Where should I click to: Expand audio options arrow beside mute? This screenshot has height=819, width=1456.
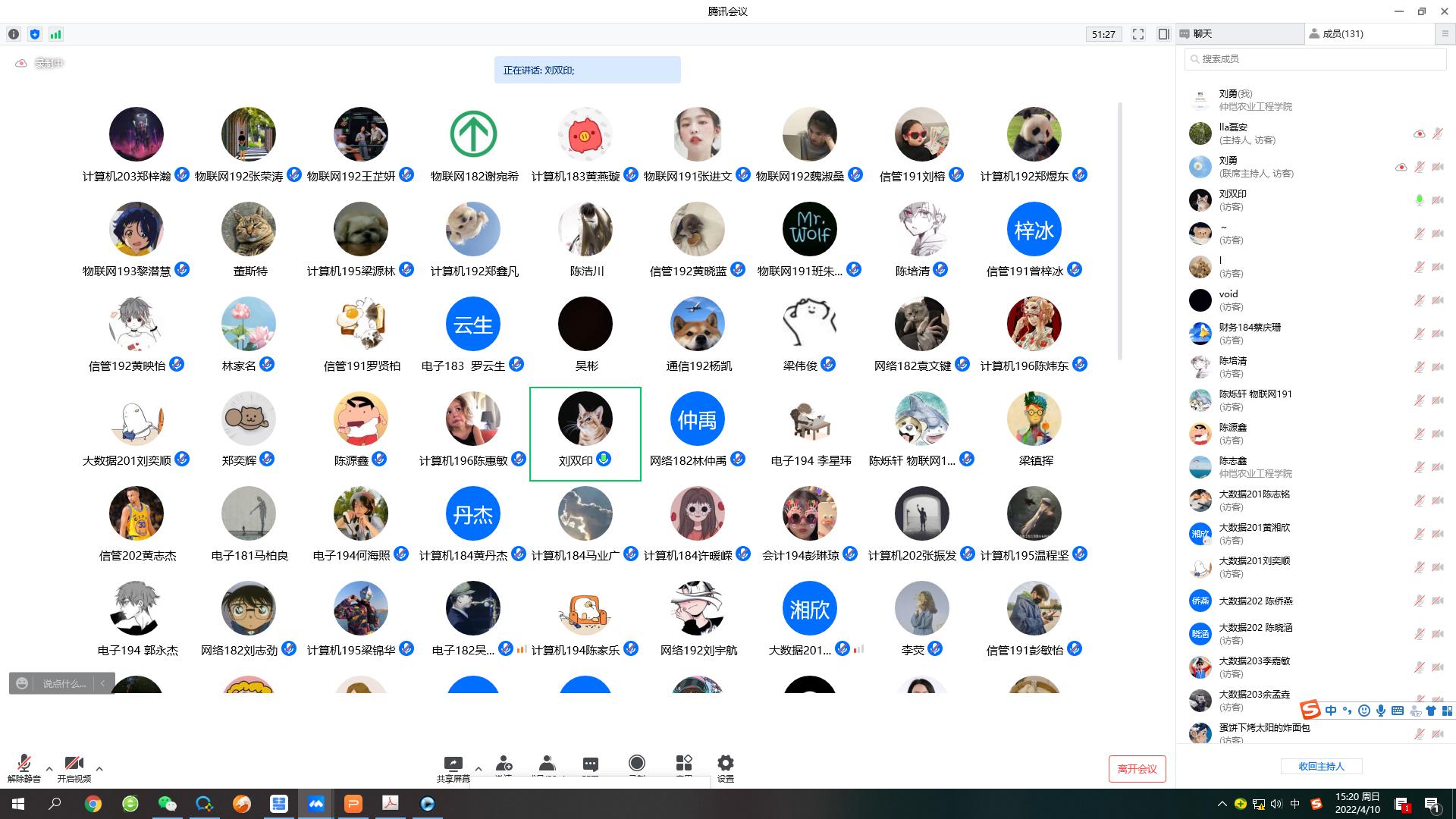(49, 769)
